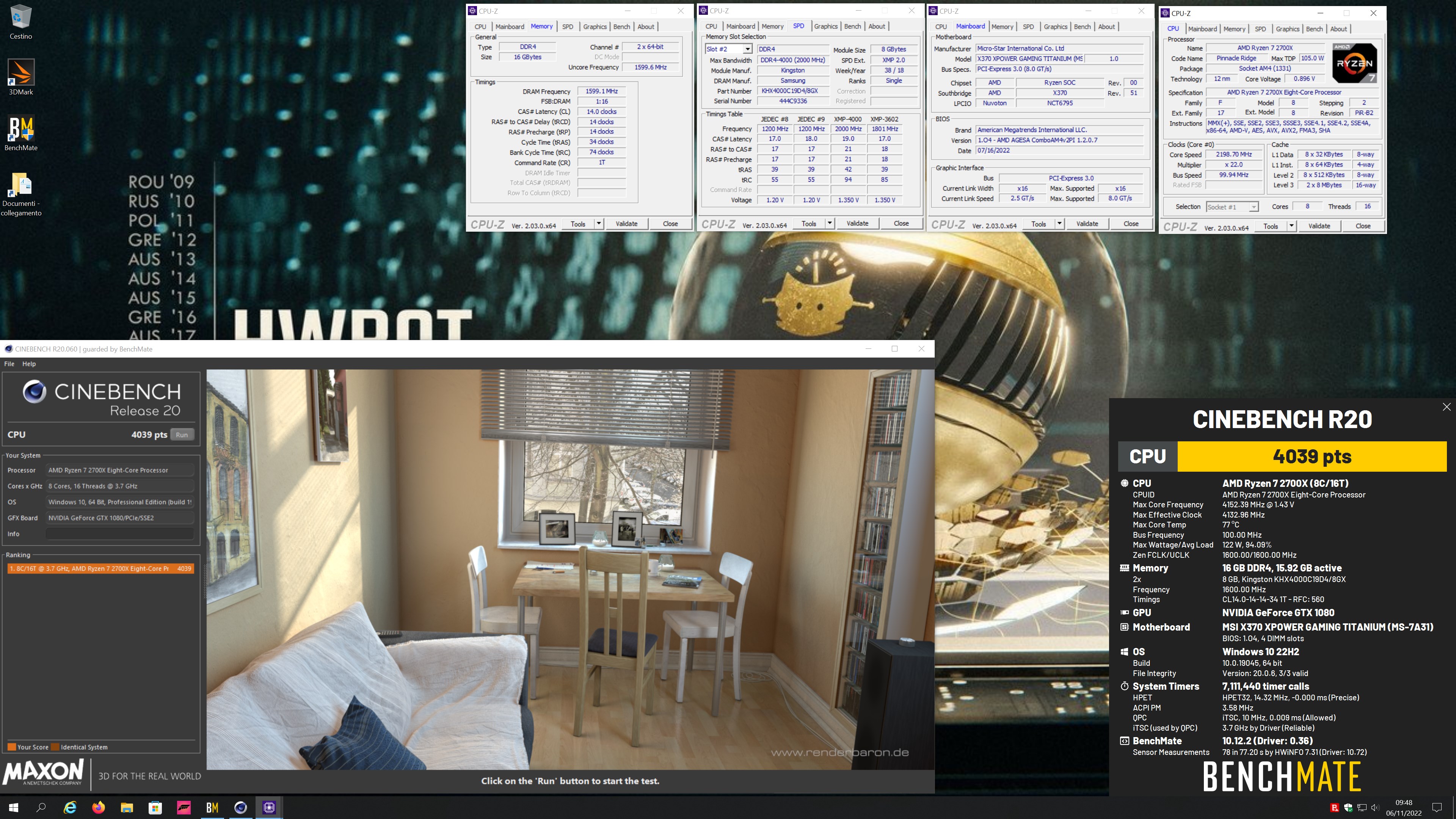1456x819 pixels.
Task: Click the Cinebench GFX Board GTX 1080 field
Action: [x=120, y=518]
